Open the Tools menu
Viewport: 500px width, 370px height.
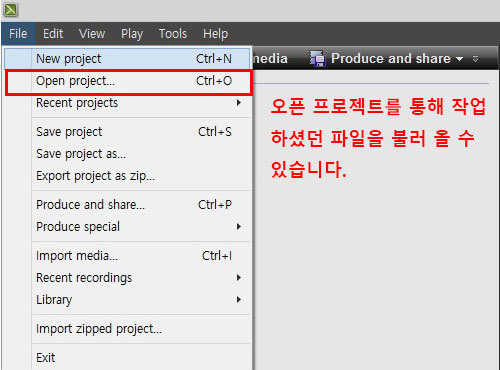(x=173, y=34)
